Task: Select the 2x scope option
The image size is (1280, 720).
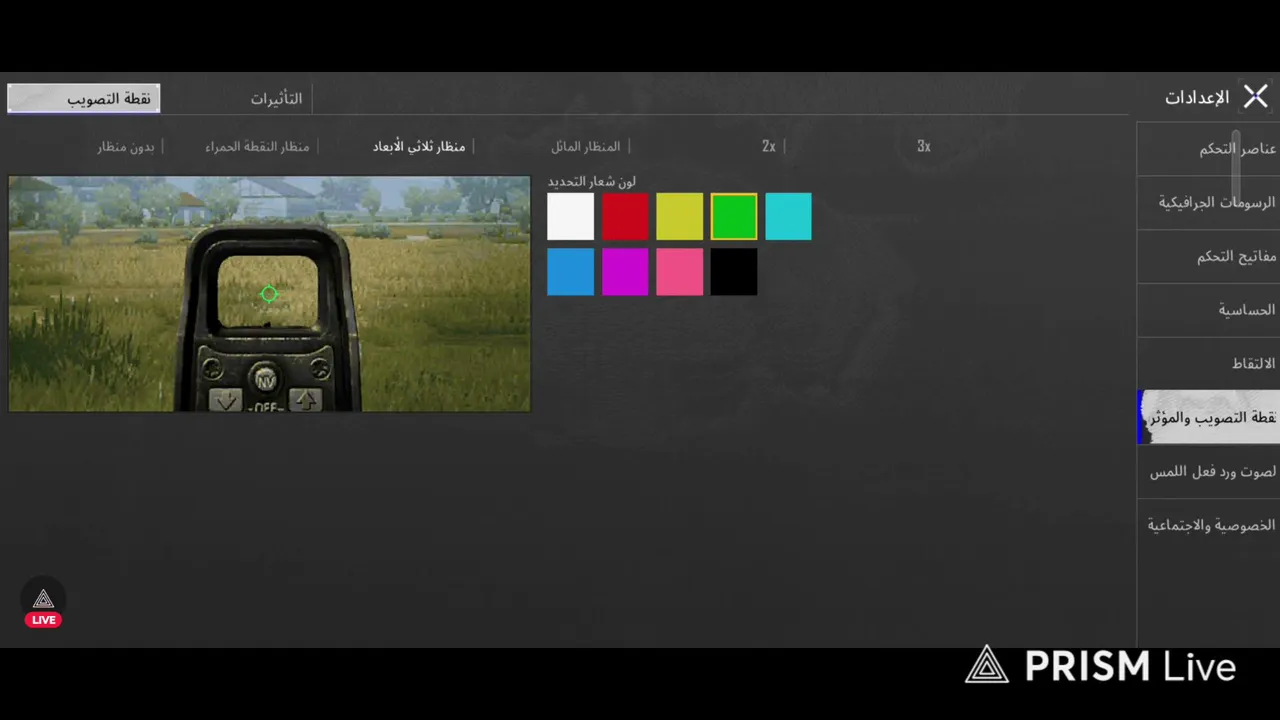Action: click(x=768, y=146)
